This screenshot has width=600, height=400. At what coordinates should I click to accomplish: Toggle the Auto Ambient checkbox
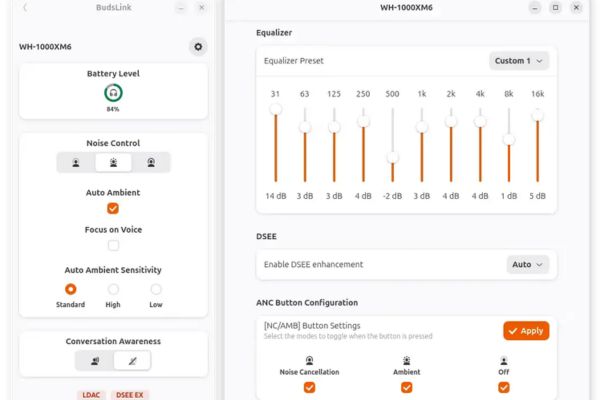113,208
